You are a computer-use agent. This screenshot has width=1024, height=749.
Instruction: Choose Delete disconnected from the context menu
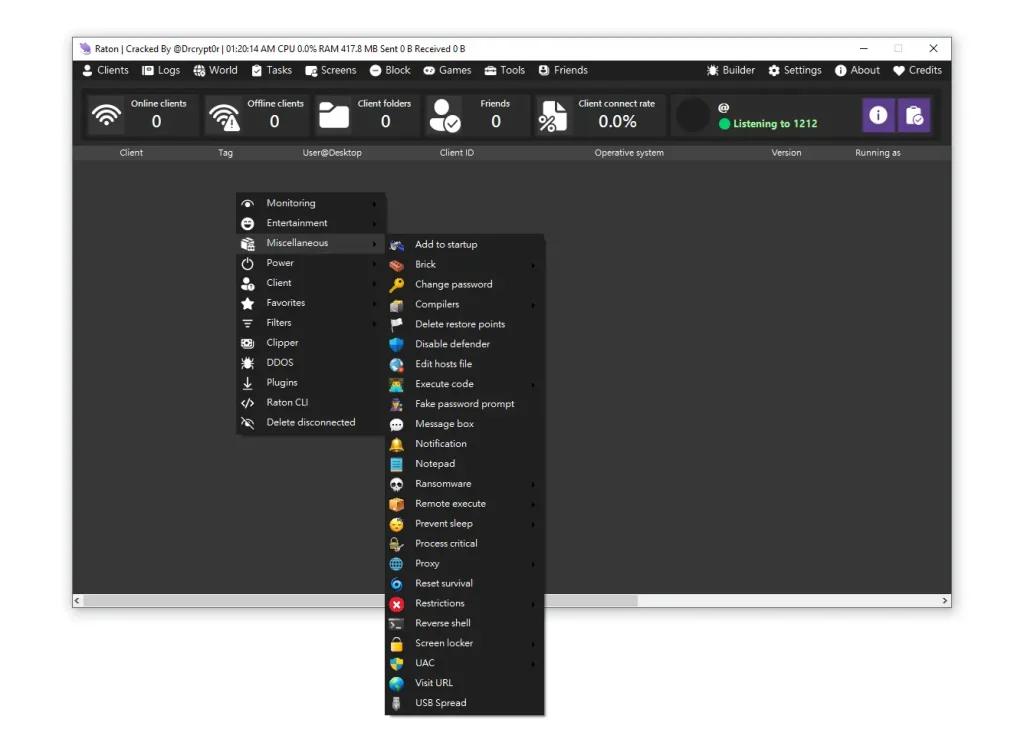[310, 422]
